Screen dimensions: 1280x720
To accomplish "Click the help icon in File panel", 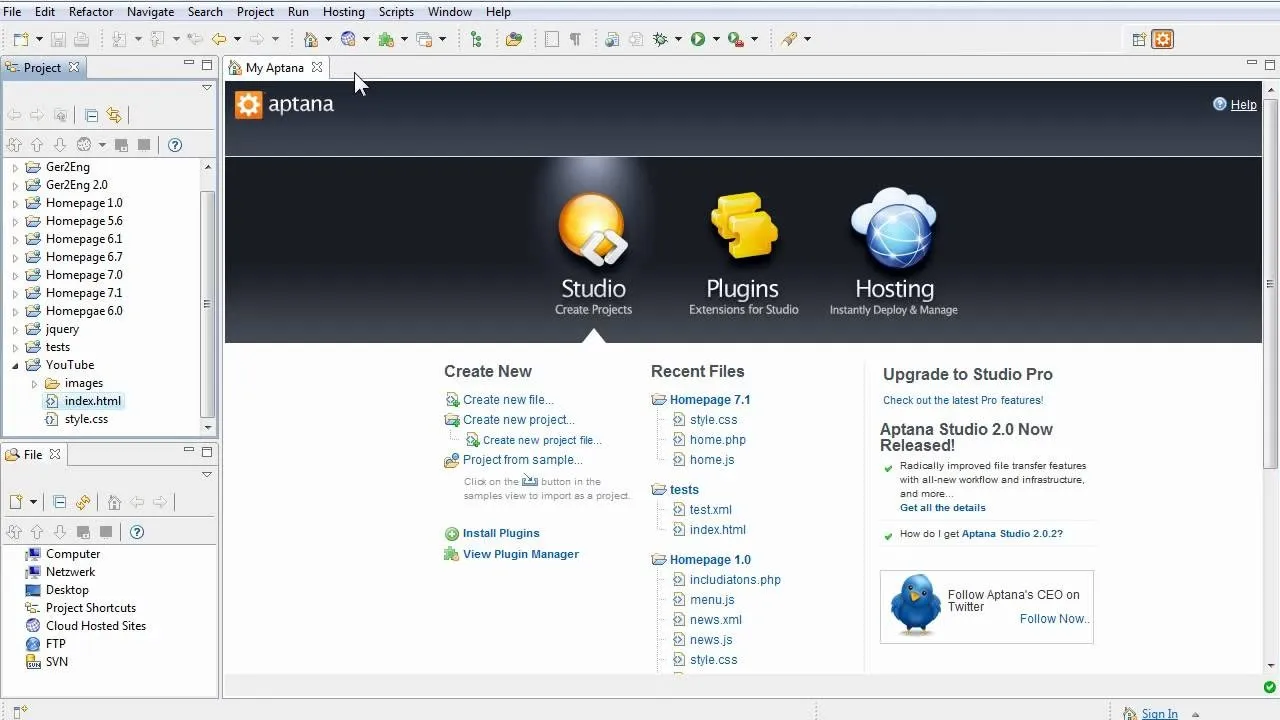I will (x=137, y=532).
